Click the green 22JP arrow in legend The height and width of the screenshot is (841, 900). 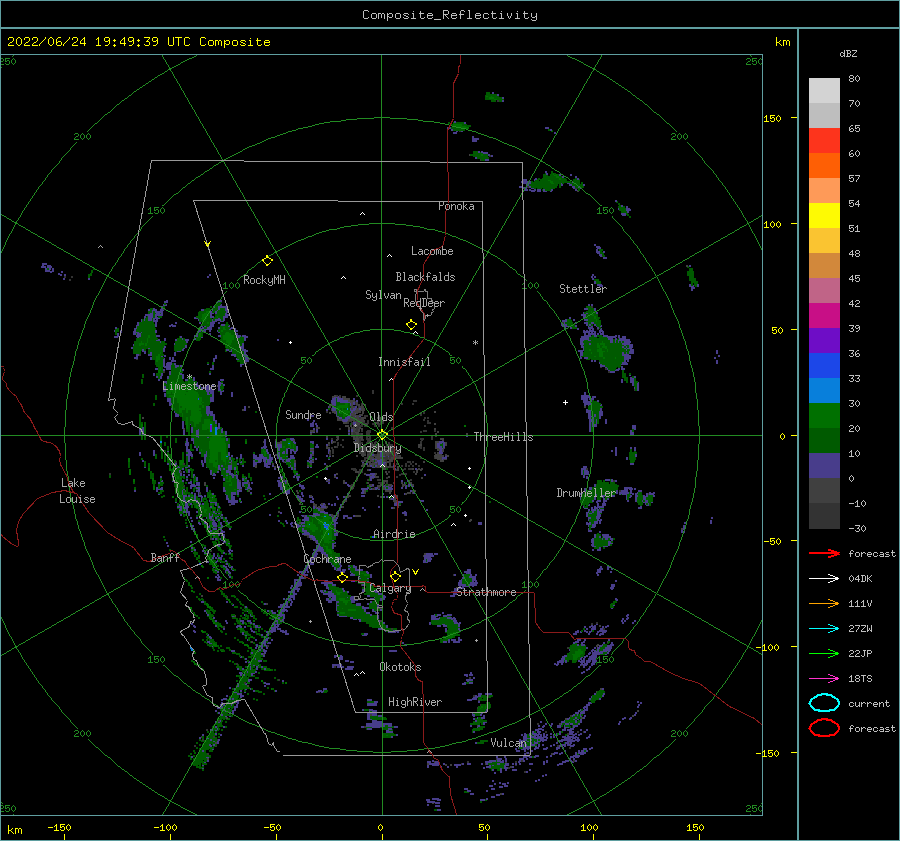824,653
